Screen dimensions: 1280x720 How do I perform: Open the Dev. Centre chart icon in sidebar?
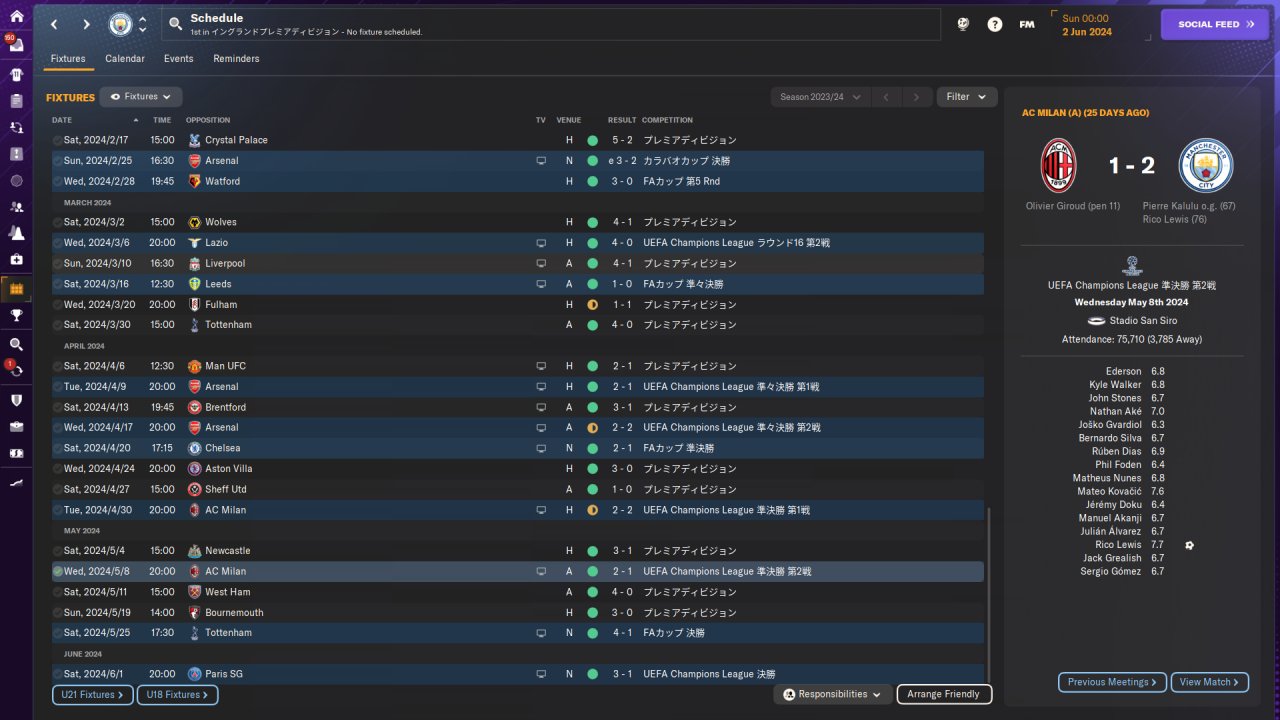click(x=16, y=482)
